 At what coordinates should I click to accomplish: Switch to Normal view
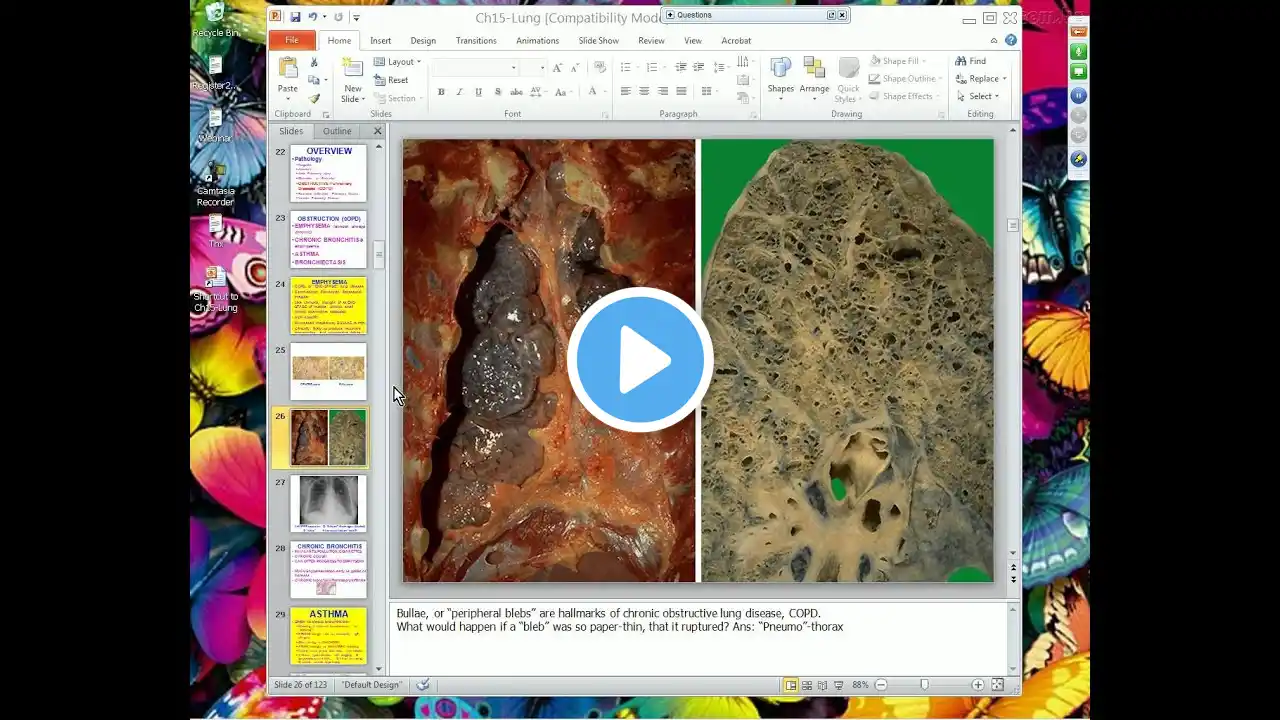(791, 685)
